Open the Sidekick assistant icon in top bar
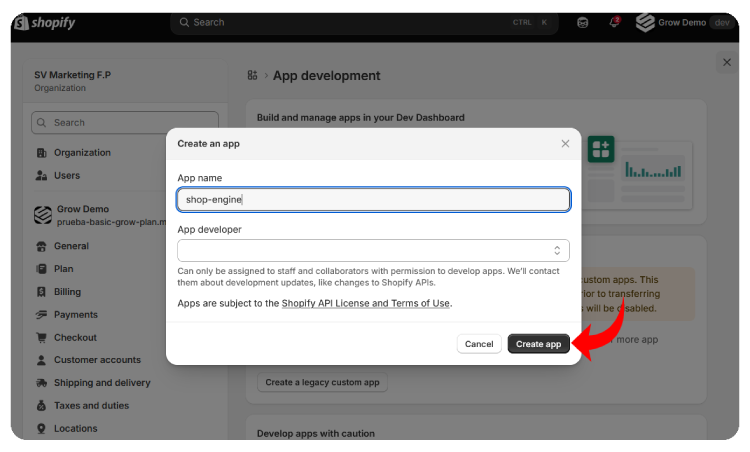750x452 pixels. [x=582, y=22]
